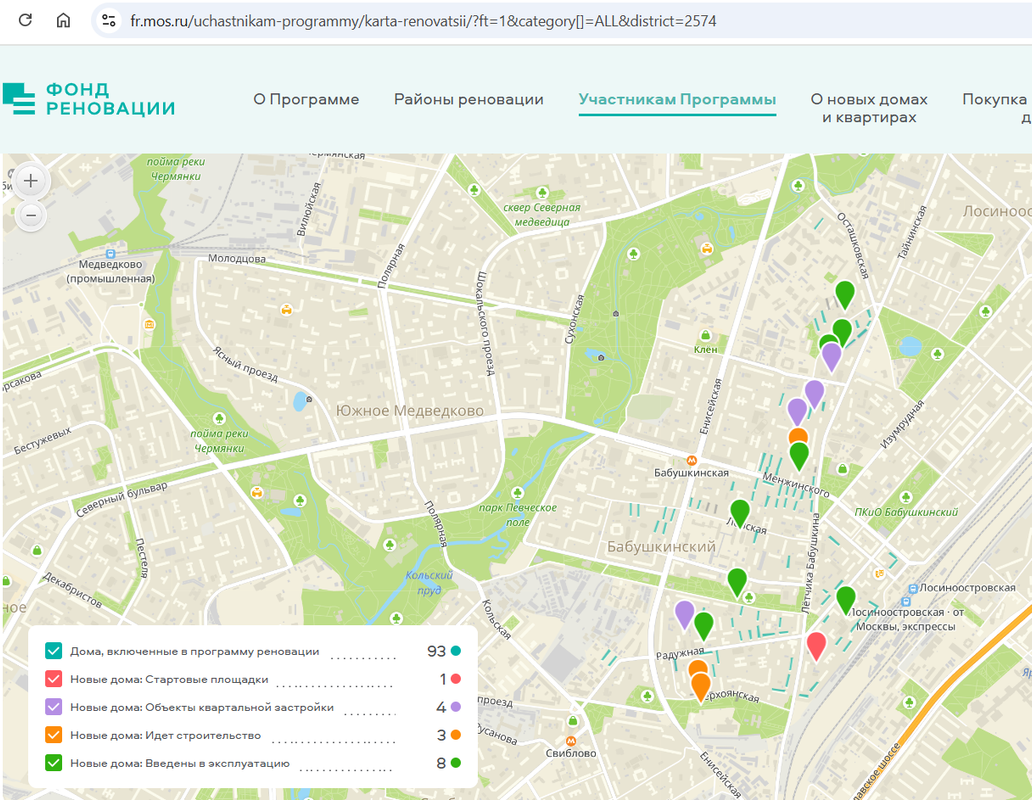This screenshot has width=1032, height=800.
Task: Select purple marker above Радужная street label
Action: click(x=684, y=613)
